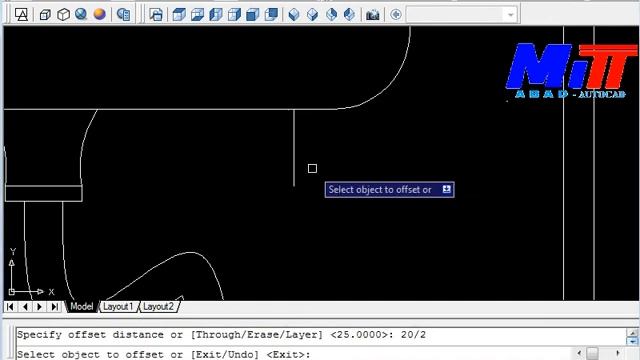
Task: Open the toolbar view dropdown list
Action: tap(510, 15)
